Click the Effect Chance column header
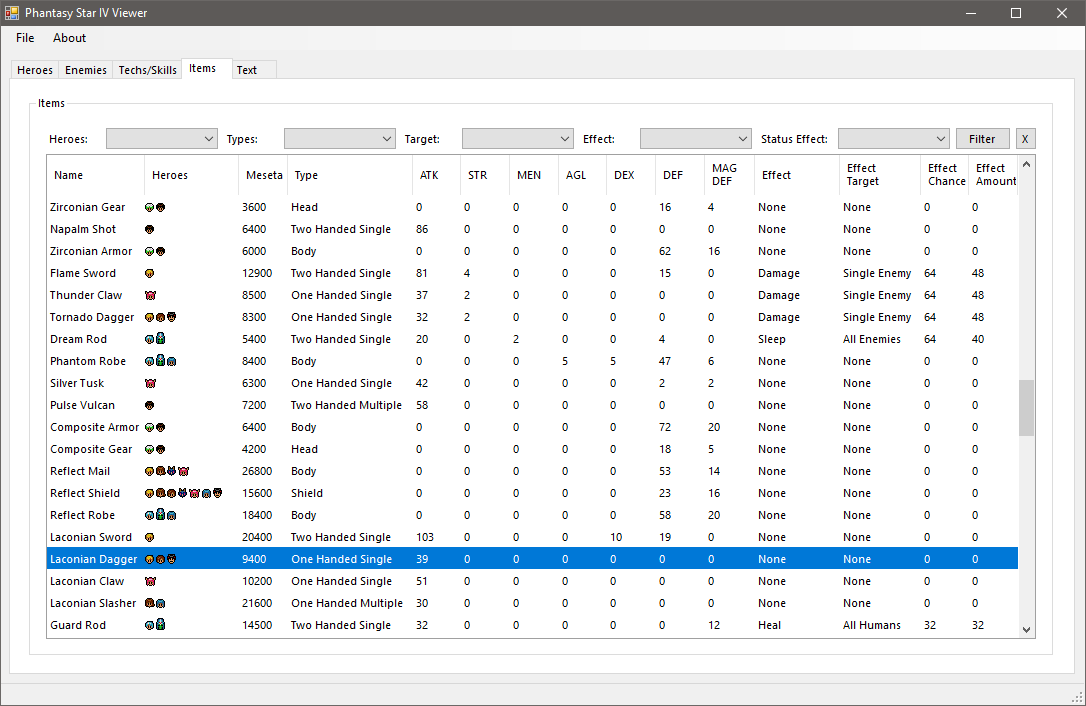The width and height of the screenshot is (1086, 706). tap(945, 175)
